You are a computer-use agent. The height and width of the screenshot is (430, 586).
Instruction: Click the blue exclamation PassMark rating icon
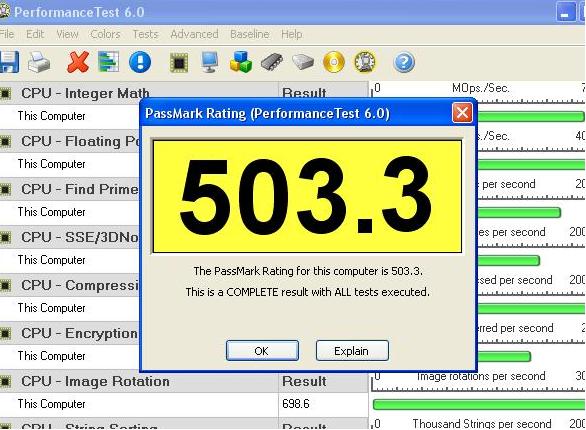[140, 62]
